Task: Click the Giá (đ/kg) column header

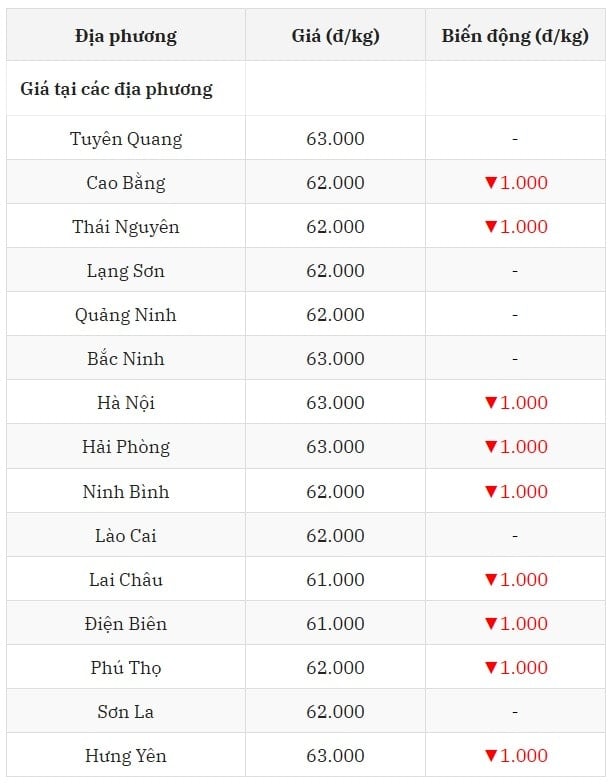Action: tap(336, 36)
